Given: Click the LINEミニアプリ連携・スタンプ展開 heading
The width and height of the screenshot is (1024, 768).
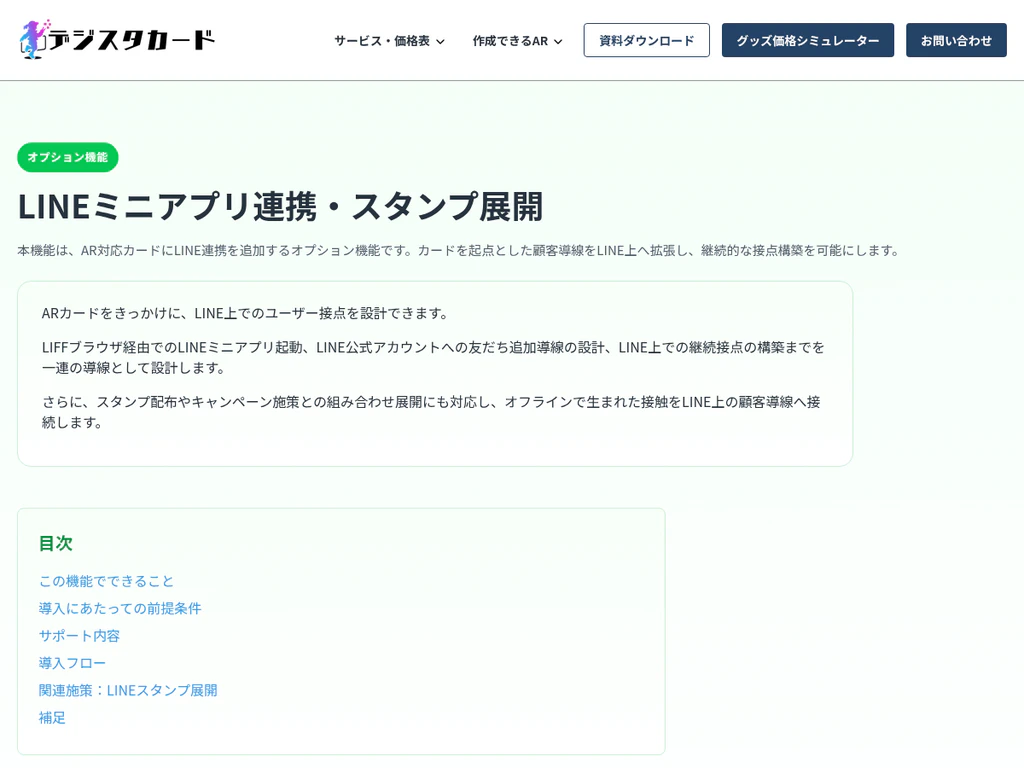Looking at the screenshot, I should 281,206.
